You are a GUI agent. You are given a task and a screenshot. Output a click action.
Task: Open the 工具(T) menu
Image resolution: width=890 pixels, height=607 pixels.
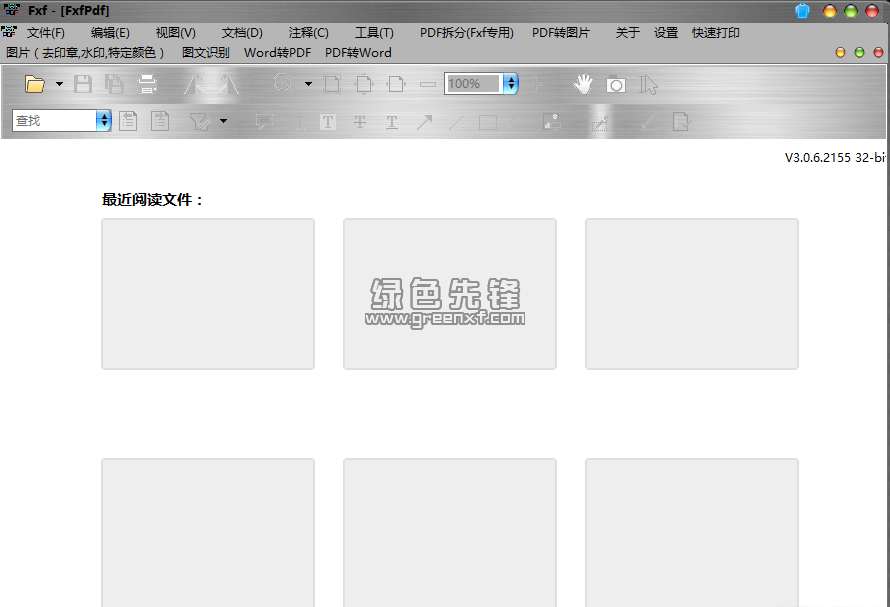click(x=374, y=33)
